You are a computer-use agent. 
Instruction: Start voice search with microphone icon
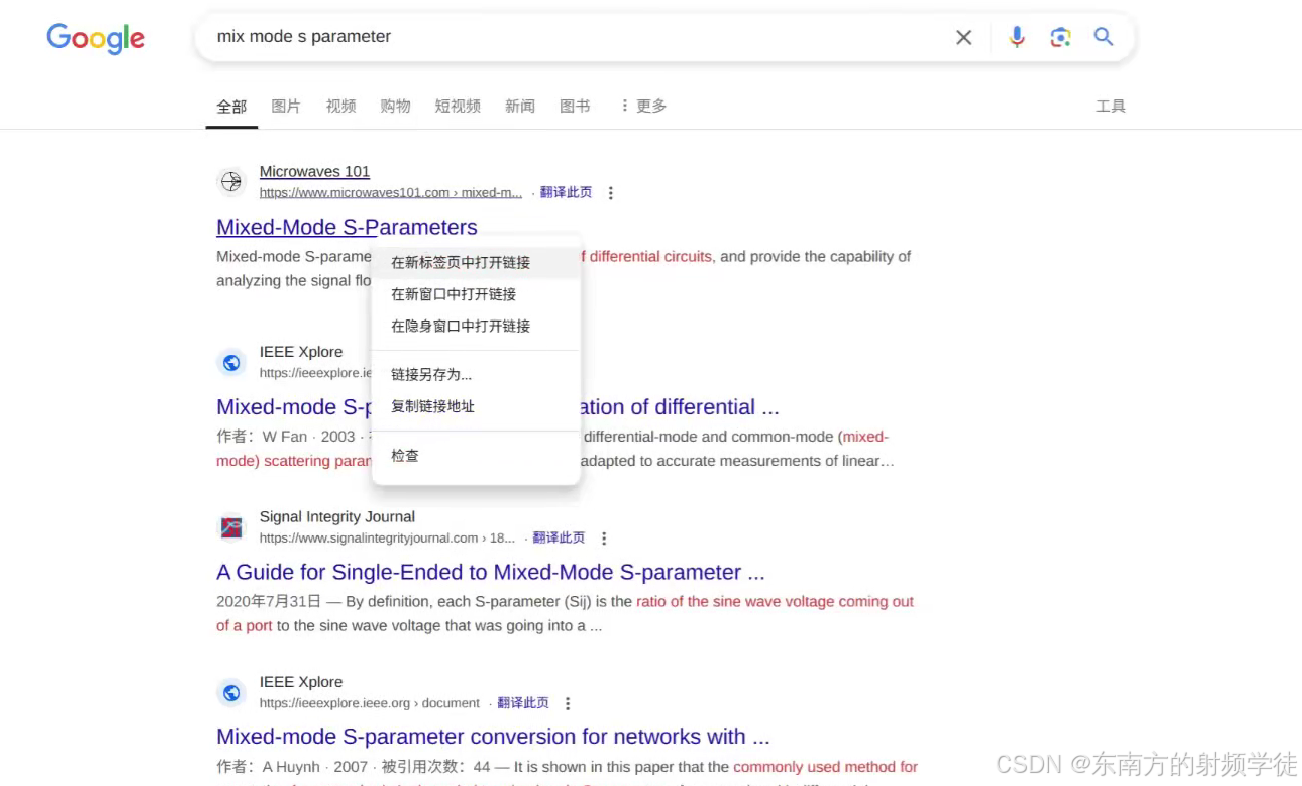[1017, 37]
